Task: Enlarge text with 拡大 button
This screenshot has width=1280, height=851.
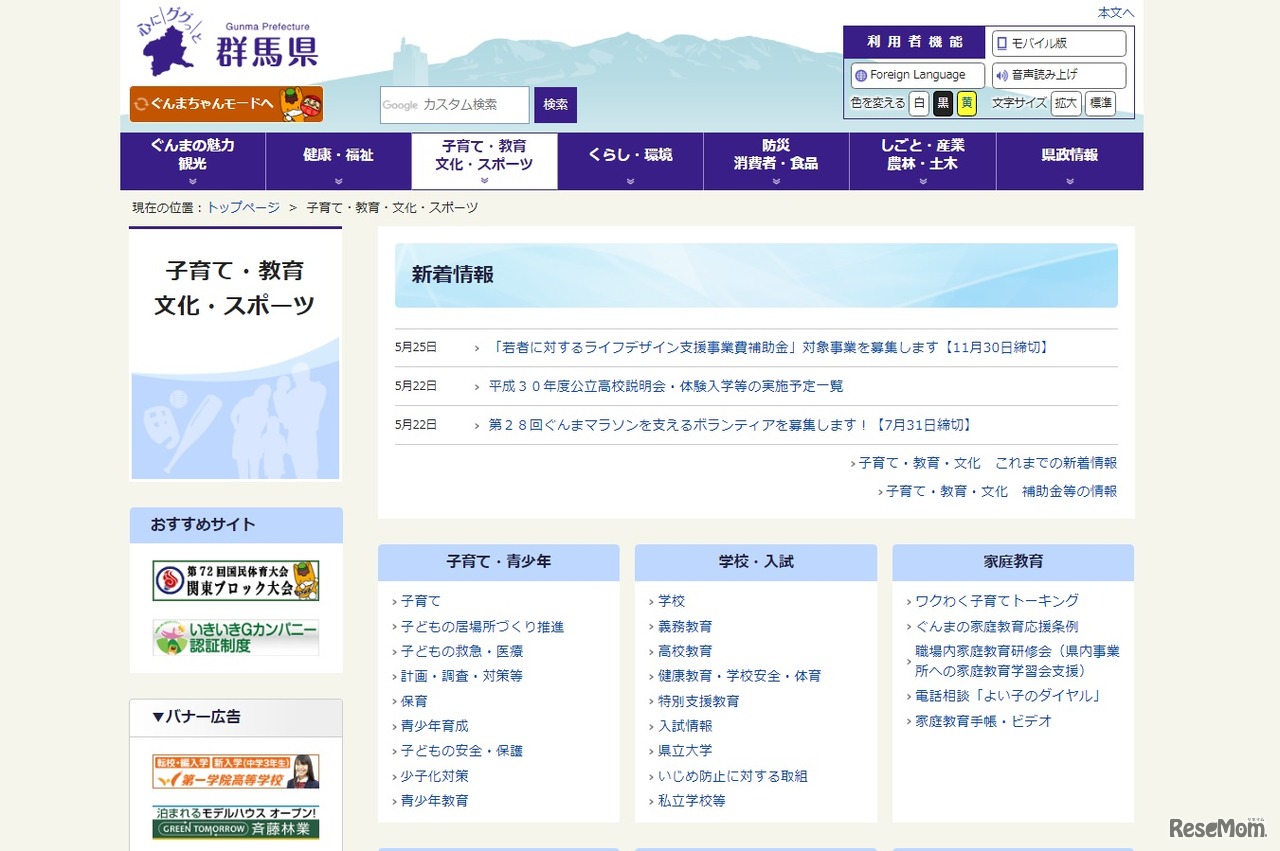Action: 1066,103
